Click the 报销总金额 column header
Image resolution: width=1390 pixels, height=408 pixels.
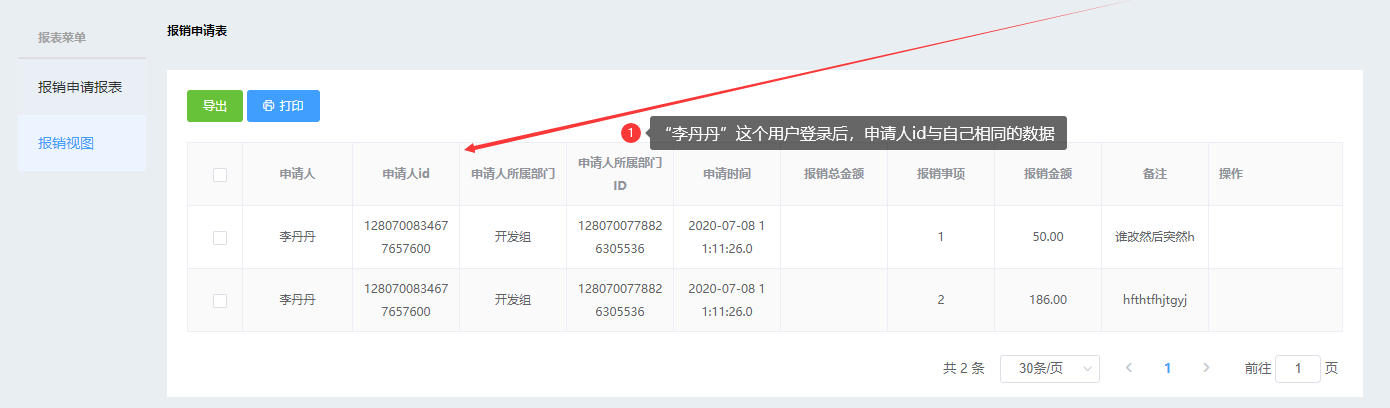(x=834, y=174)
